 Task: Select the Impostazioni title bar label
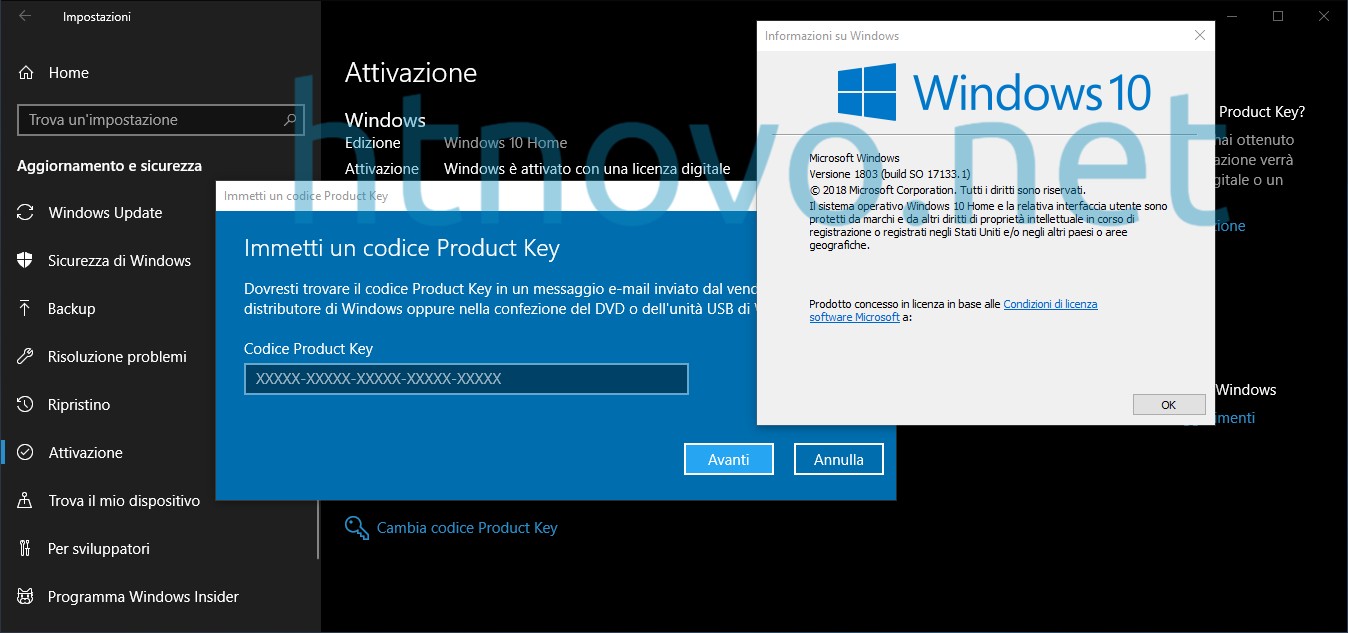96,16
